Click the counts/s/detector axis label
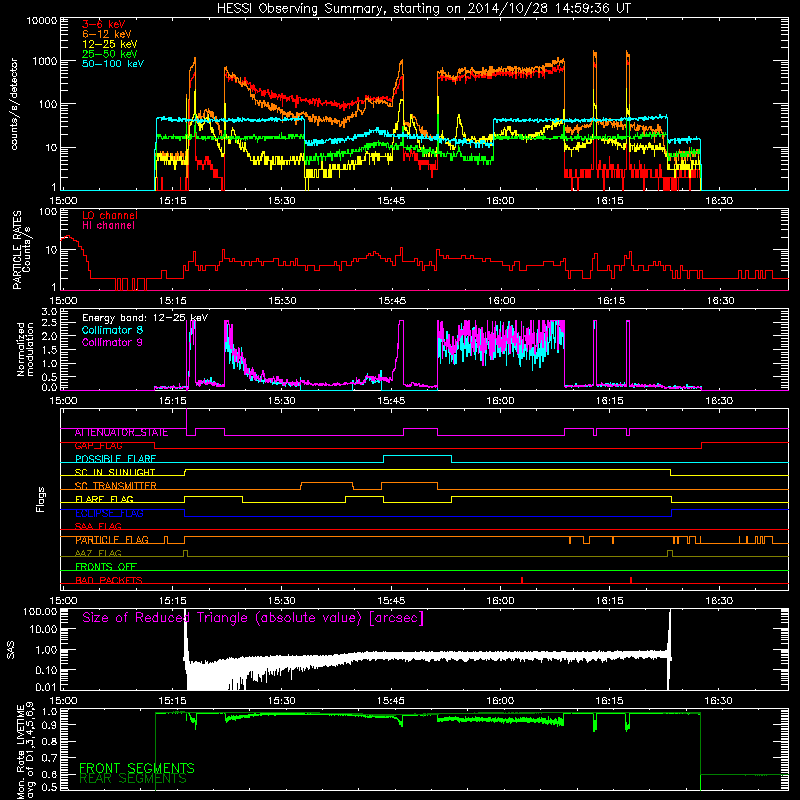This screenshot has width=800, height=800. [x=14, y=104]
